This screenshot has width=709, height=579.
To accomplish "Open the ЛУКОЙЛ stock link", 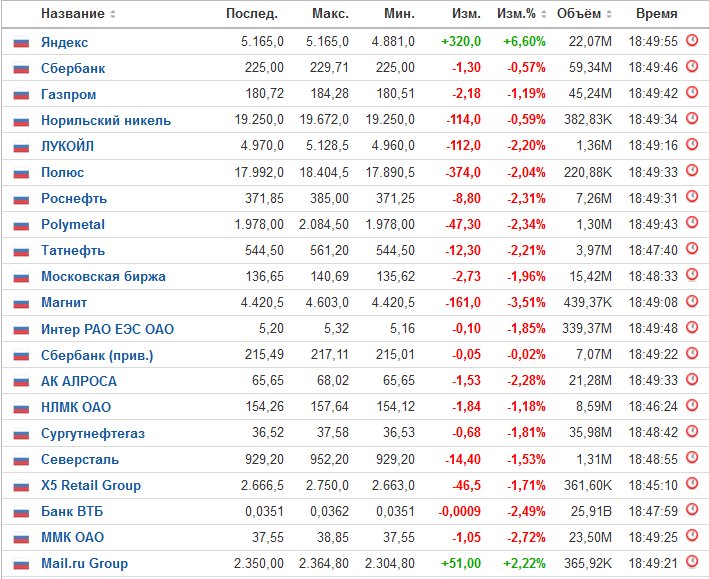I will pos(67,146).
